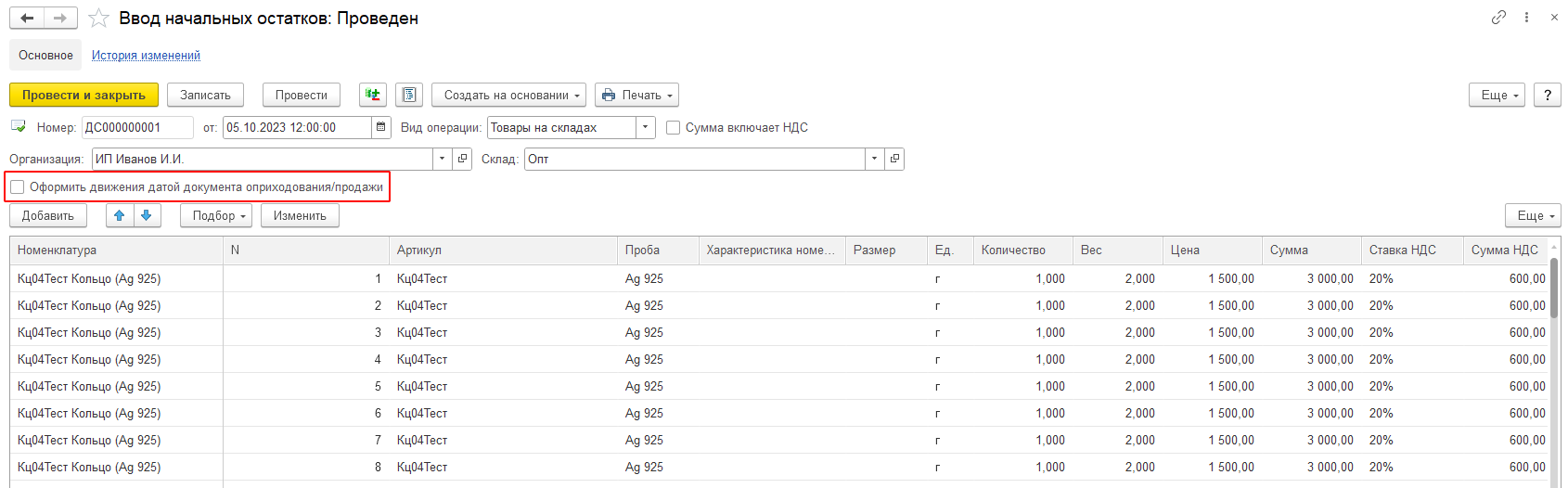1568x488 pixels.
Task: Click the Проба column header
Action: click(x=658, y=250)
